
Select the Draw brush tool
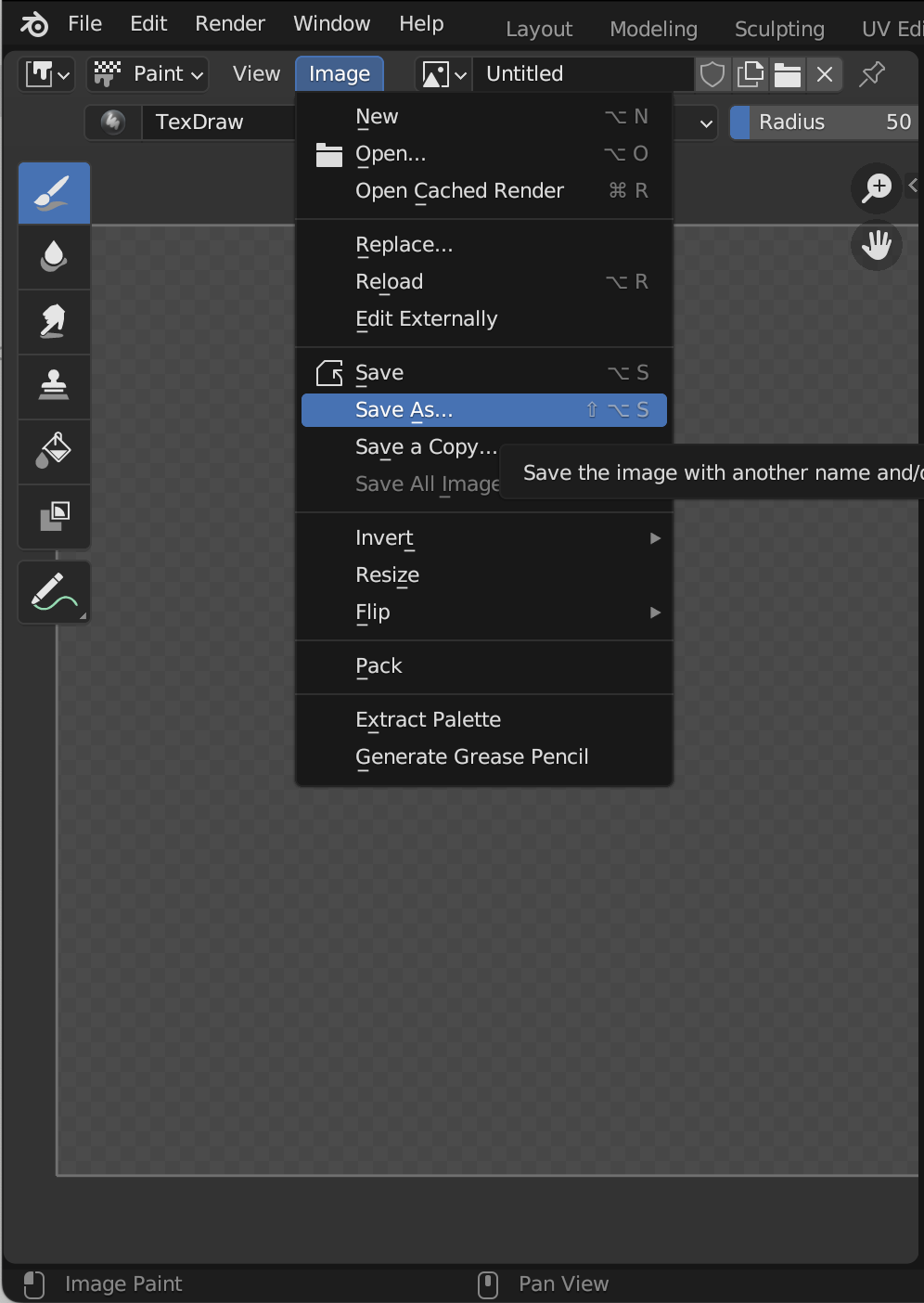pyautogui.click(x=54, y=193)
